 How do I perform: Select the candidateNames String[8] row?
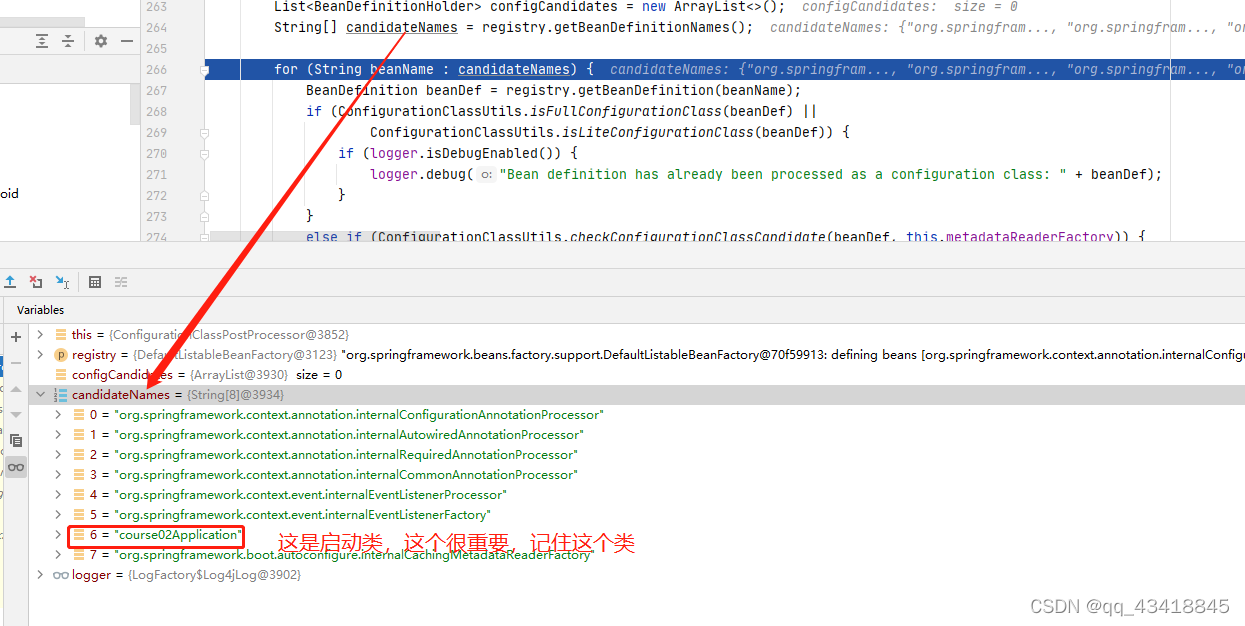637,395
